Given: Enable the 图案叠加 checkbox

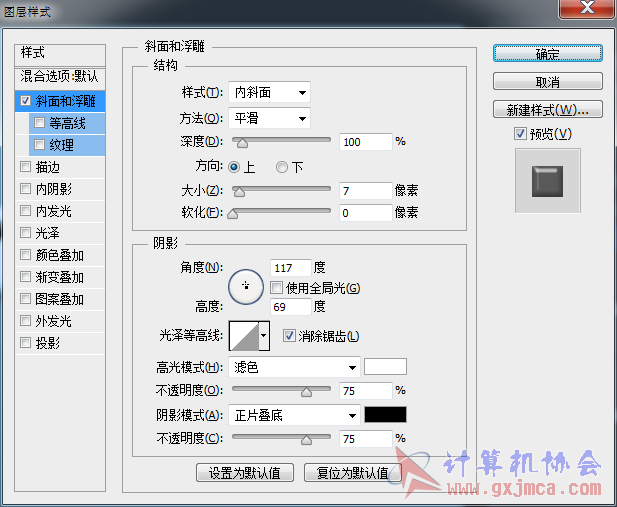Looking at the screenshot, I should pyautogui.click(x=26, y=299).
